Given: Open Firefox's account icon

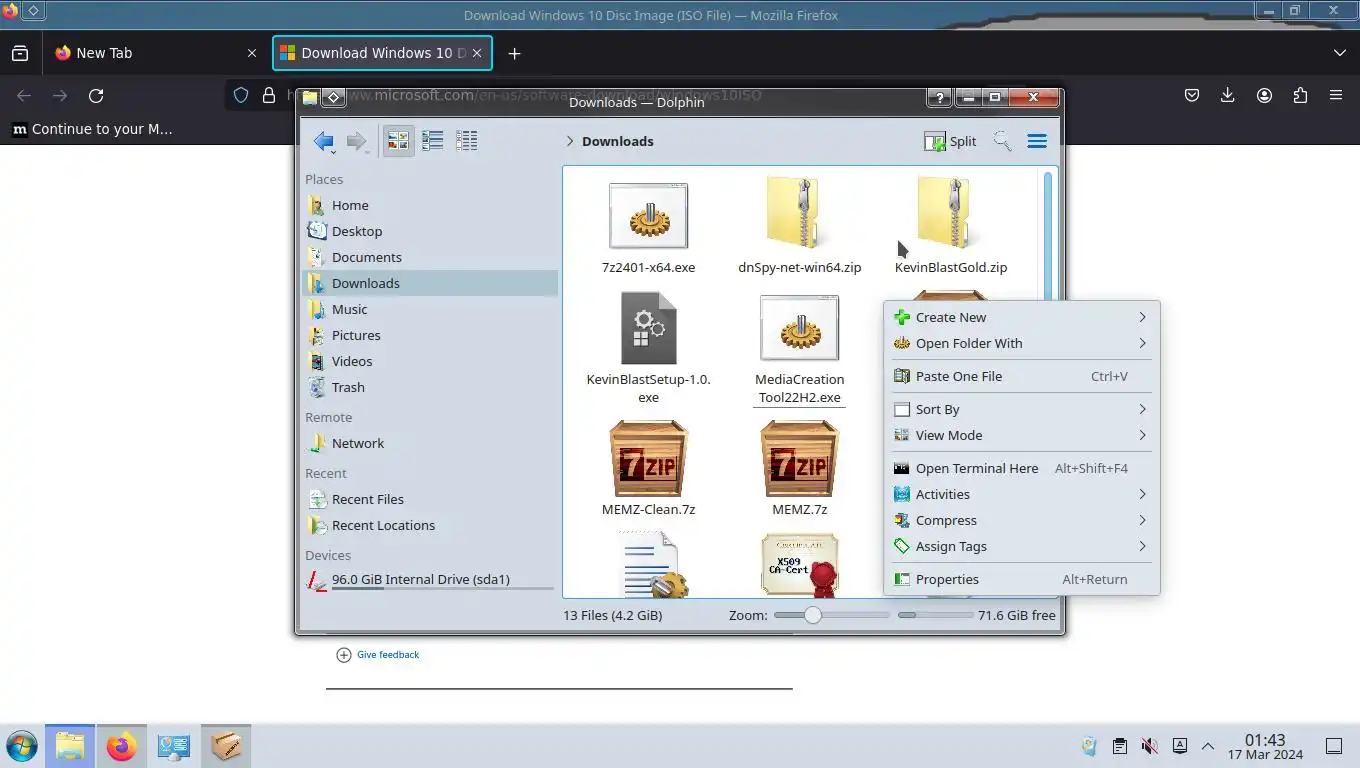Looking at the screenshot, I should [1264, 95].
